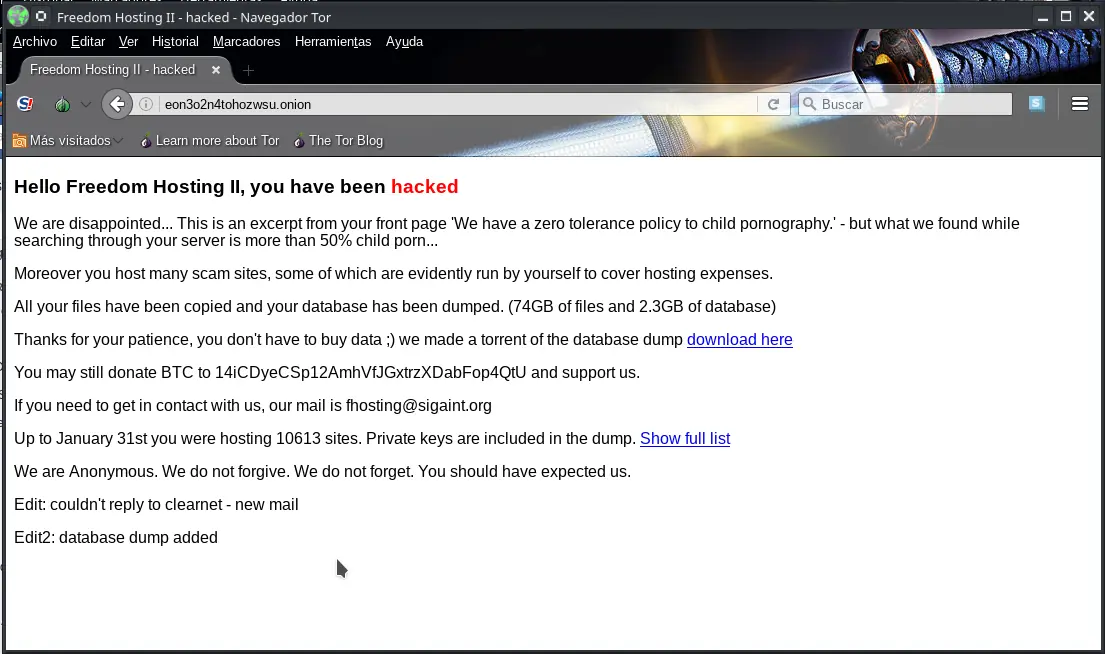Focus the onion URL address field
Screen dimensions: 1105x654
tap(457, 104)
